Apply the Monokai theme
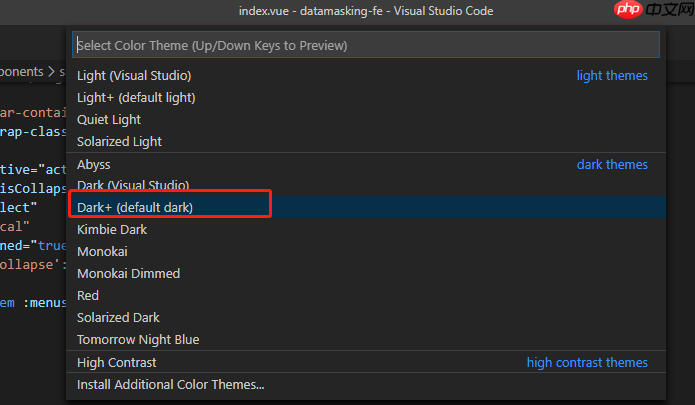 point(102,252)
